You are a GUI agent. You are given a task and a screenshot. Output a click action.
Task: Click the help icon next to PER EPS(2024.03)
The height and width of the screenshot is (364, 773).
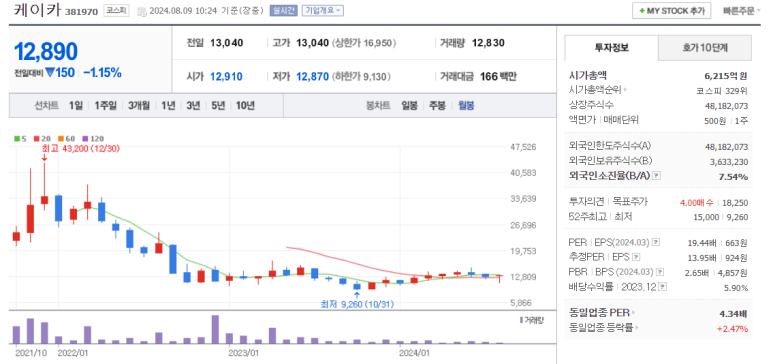coord(656,242)
